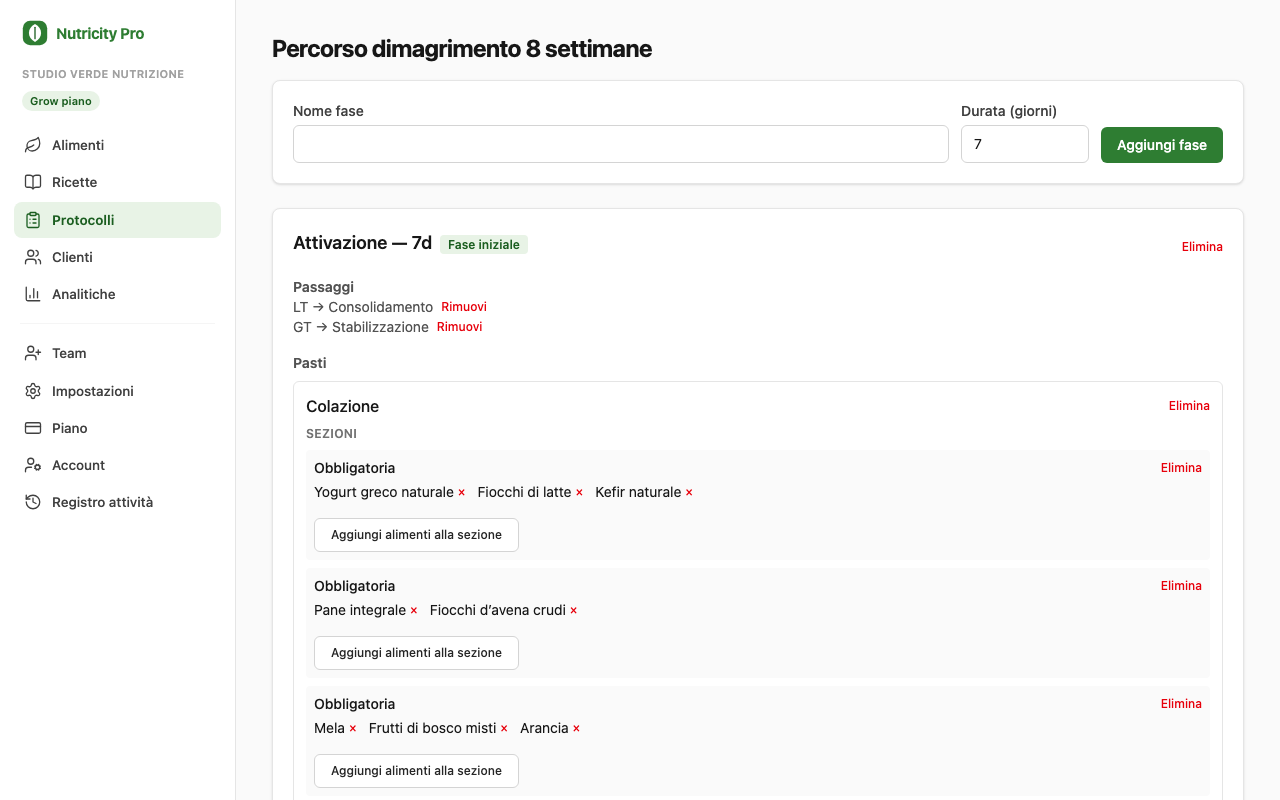Click the Registro attività history icon
Viewport: 1280px width, 800px height.
pos(33,502)
